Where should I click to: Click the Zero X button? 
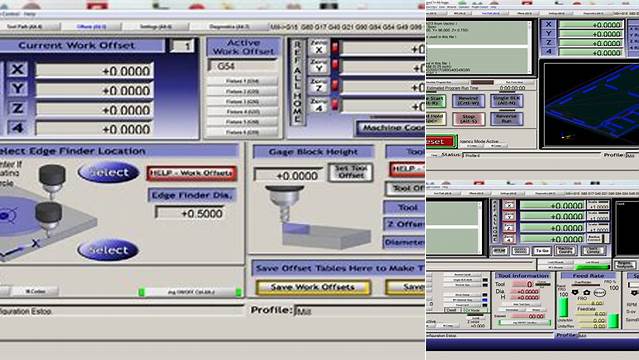coord(319,48)
